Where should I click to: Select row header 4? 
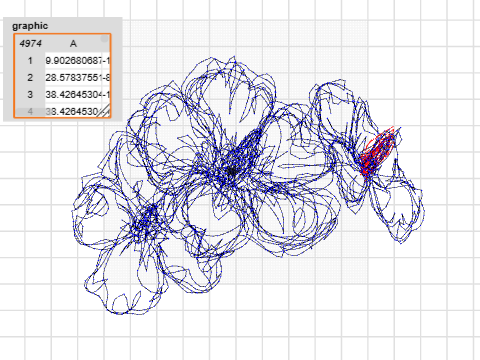click(x=30, y=111)
